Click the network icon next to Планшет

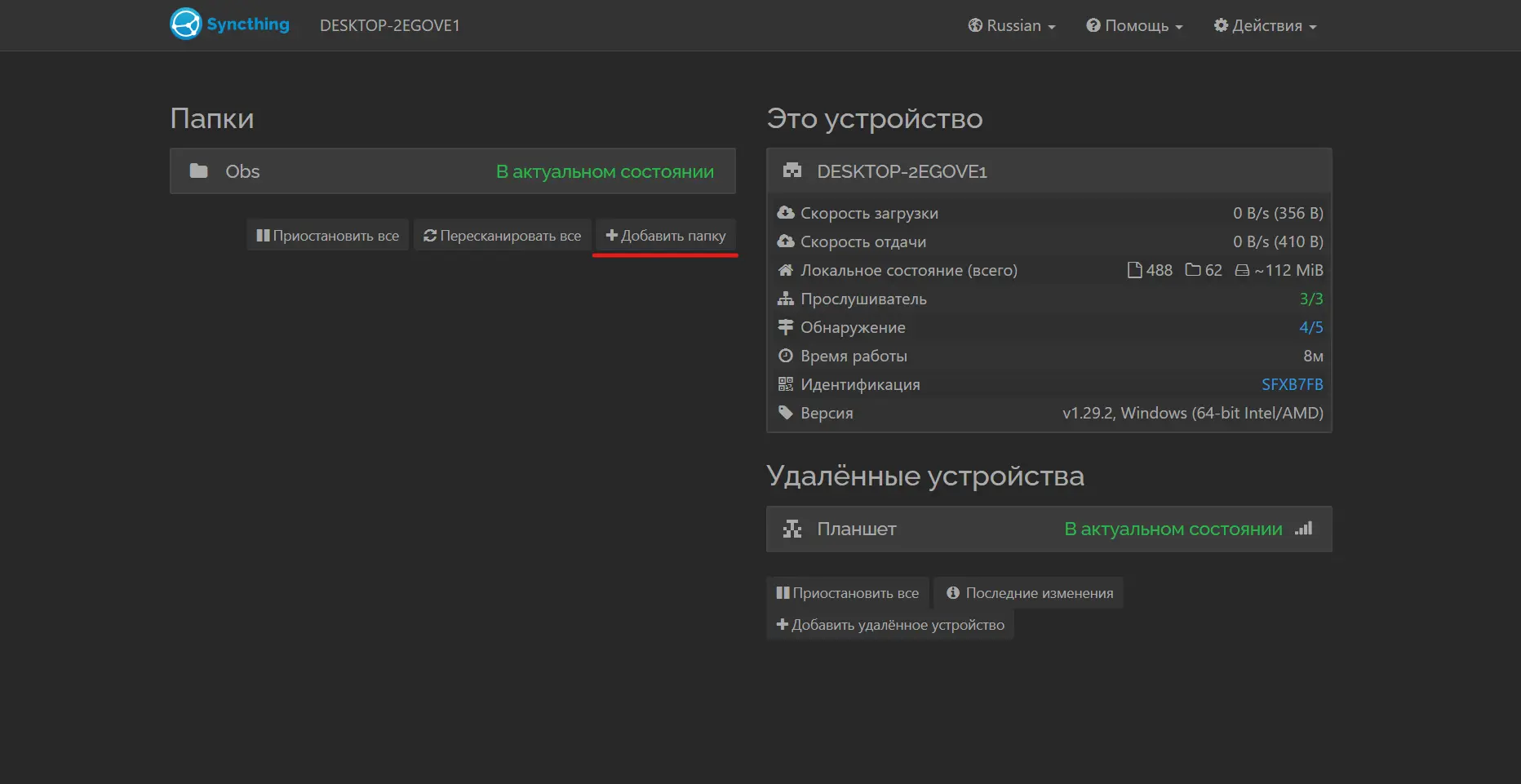coord(792,529)
